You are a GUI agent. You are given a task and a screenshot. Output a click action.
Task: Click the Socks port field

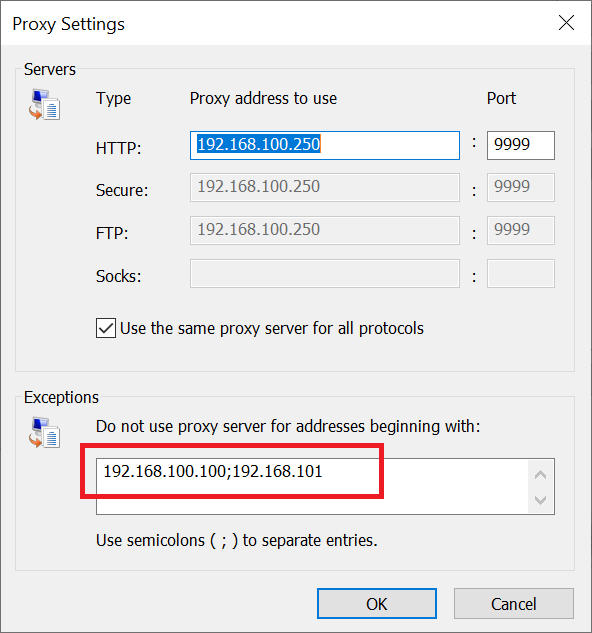point(521,273)
